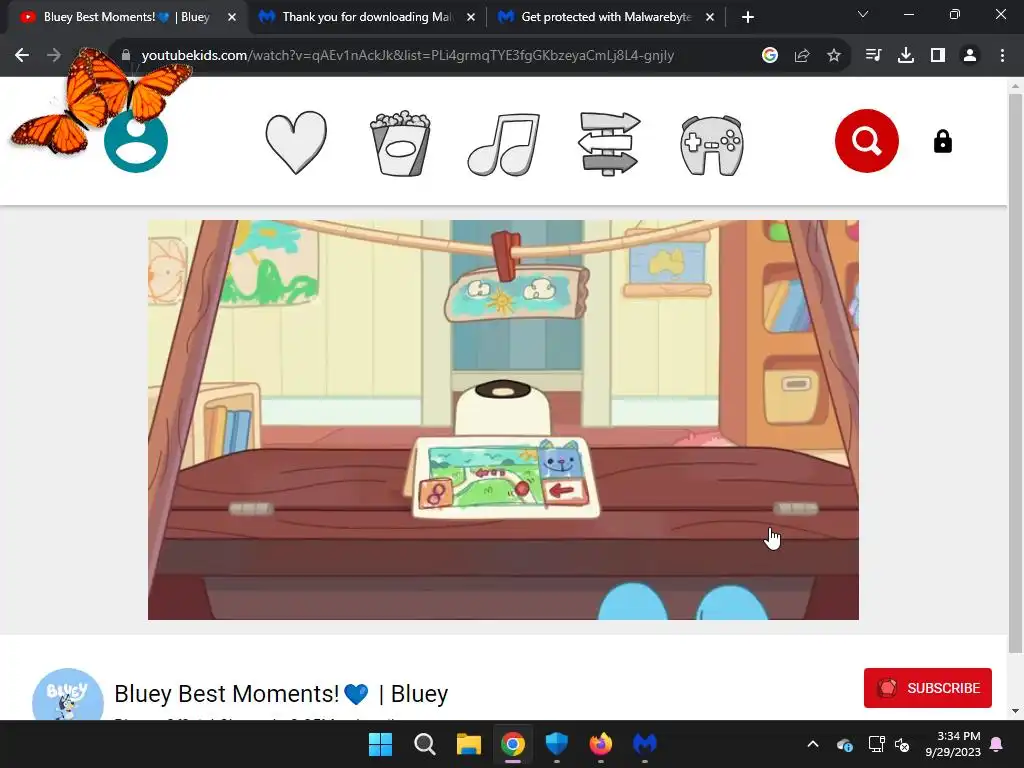Open Firefox from taskbar

[601, 744]
